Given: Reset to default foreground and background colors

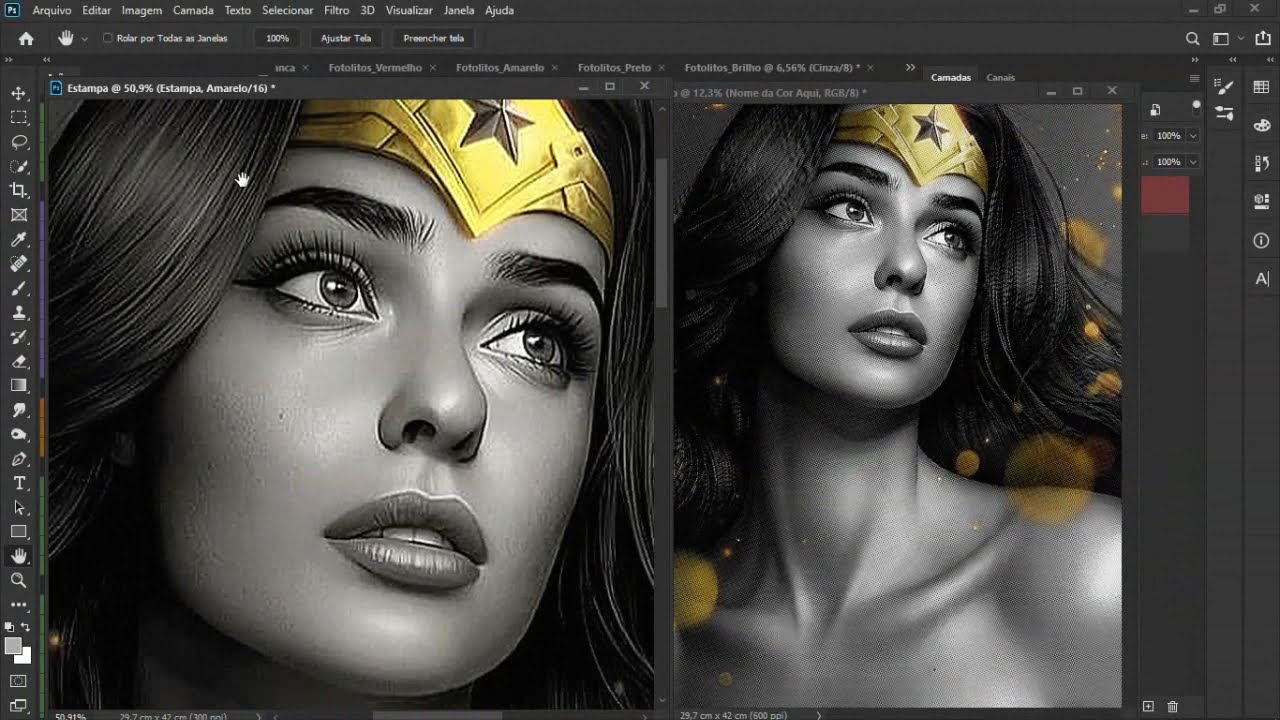Looking at the screenshot, I should (x=9, y=627).
